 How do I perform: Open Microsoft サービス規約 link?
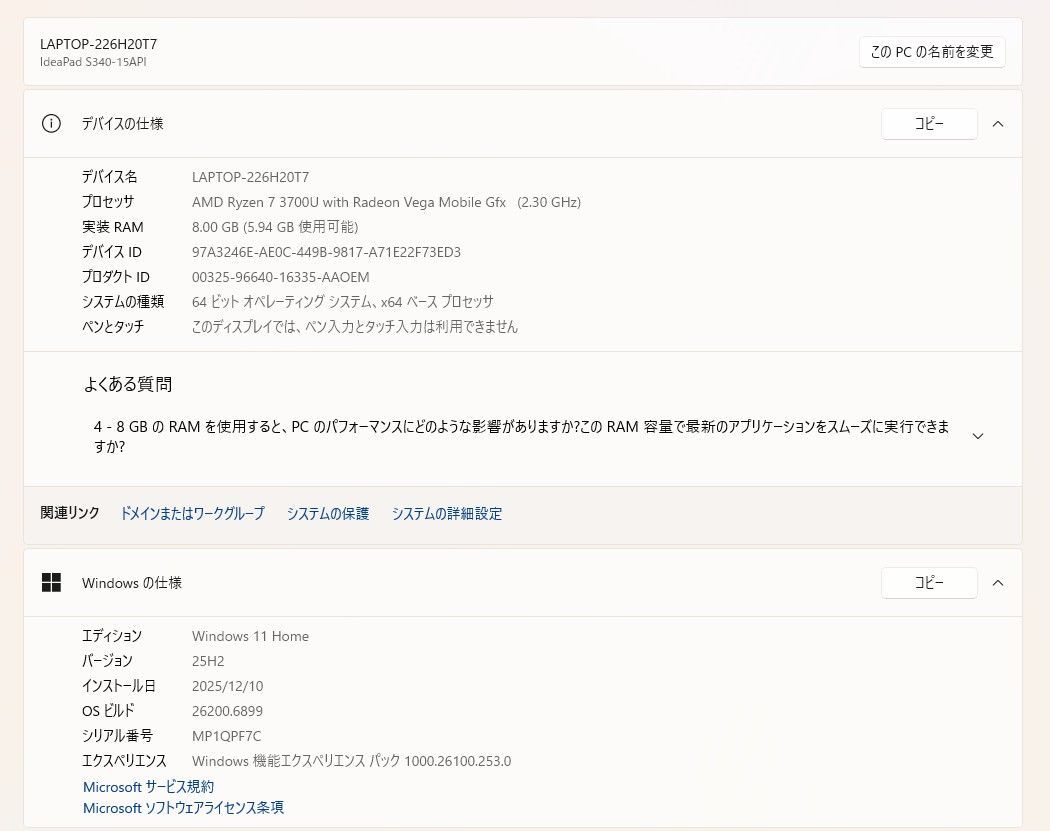[x=149, y=787]
